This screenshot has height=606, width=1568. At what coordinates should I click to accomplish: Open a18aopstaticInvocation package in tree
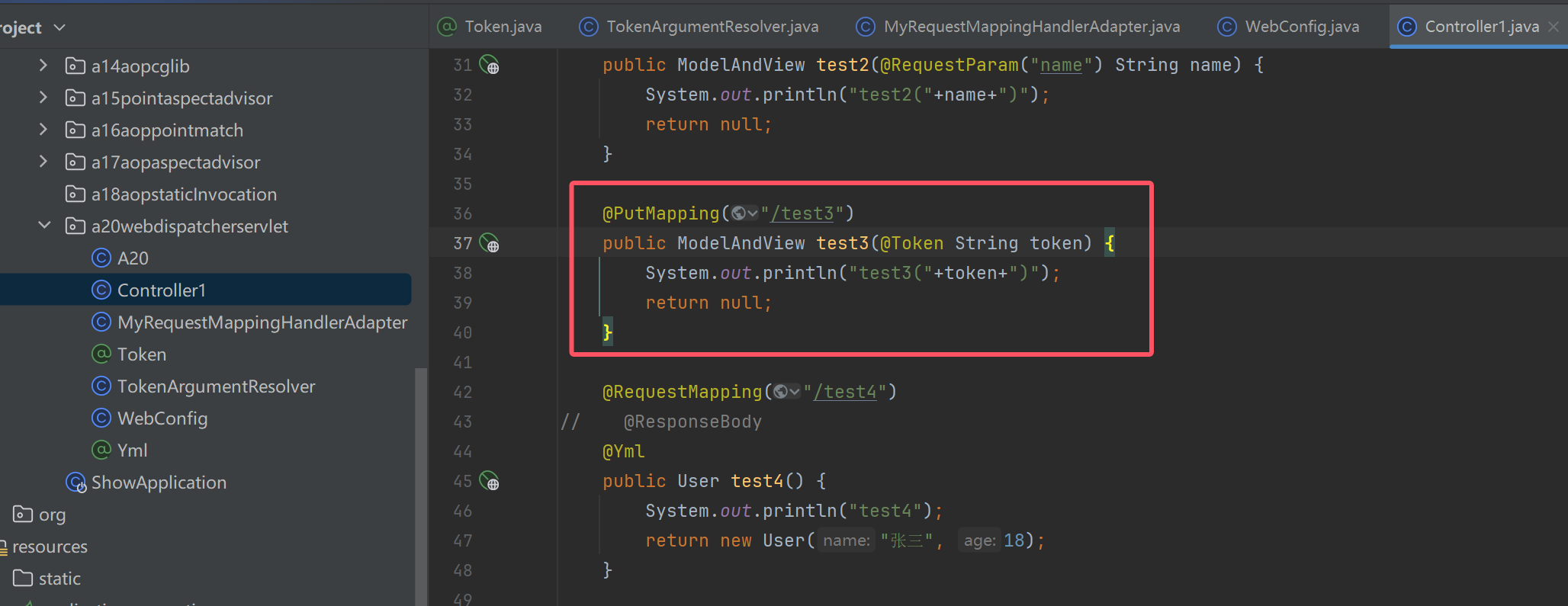(x=184, y=194)
